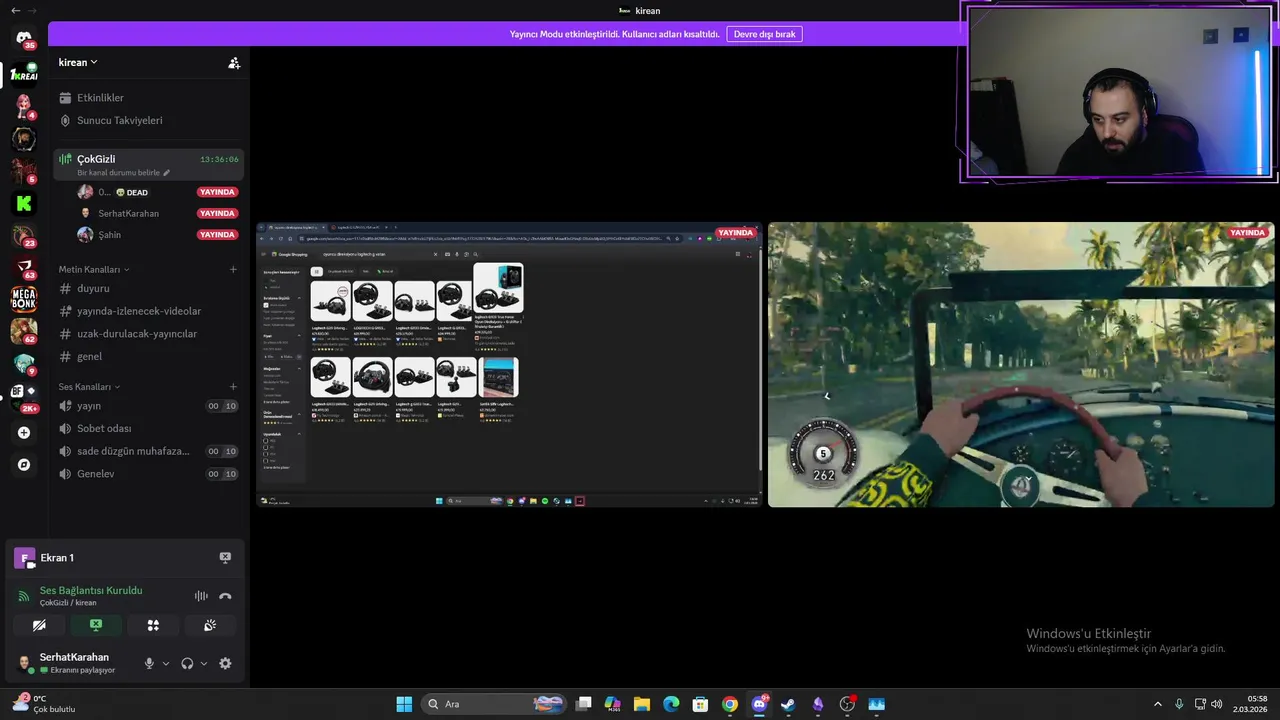Create channel in Ses Kanalları
This screenshot has width=1280, height=720.
tap(233, 386)
